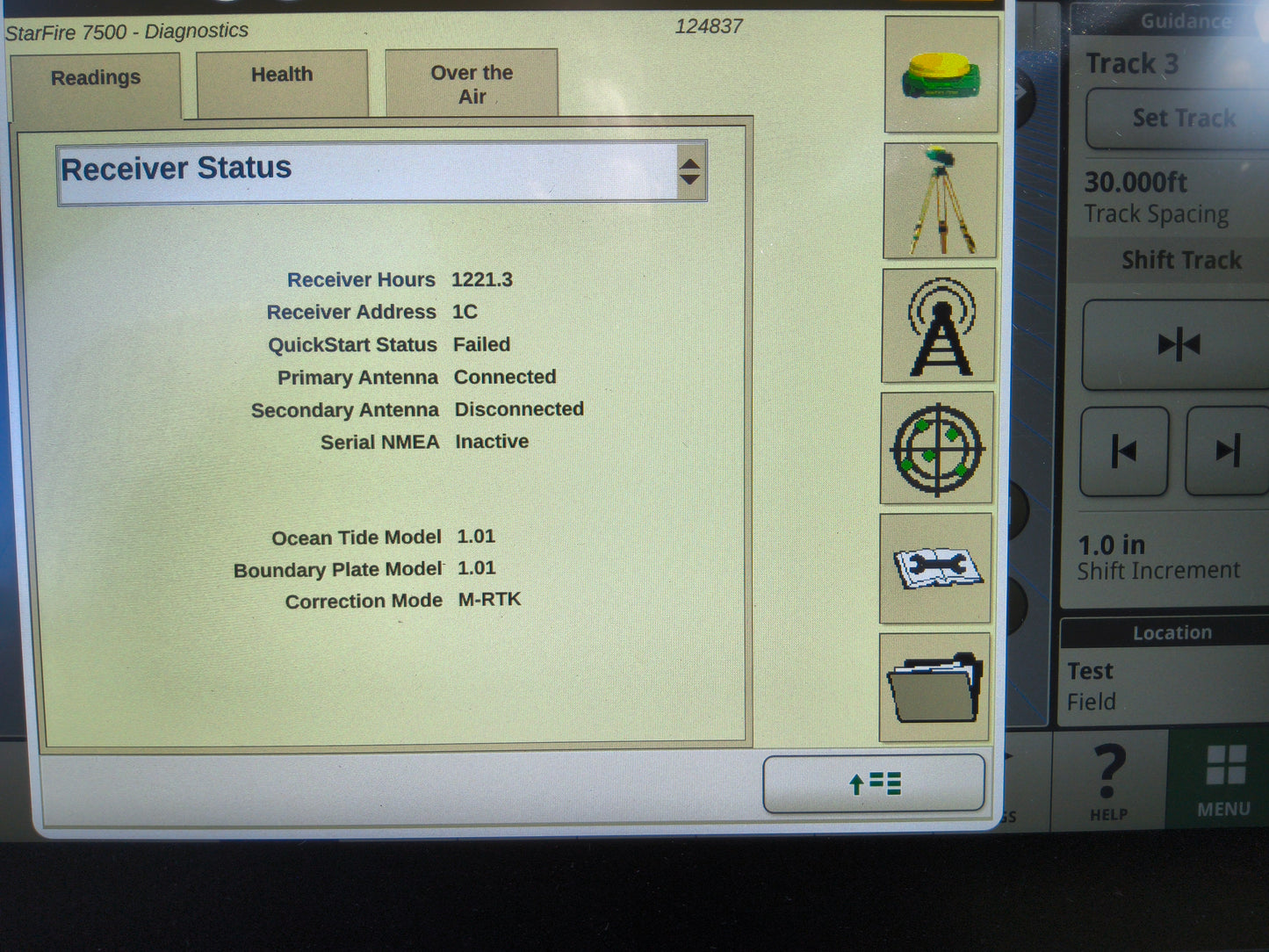Switch to the Over the Air tab
This screenshot has width=1269, height=952.
[x=471, y=83]
